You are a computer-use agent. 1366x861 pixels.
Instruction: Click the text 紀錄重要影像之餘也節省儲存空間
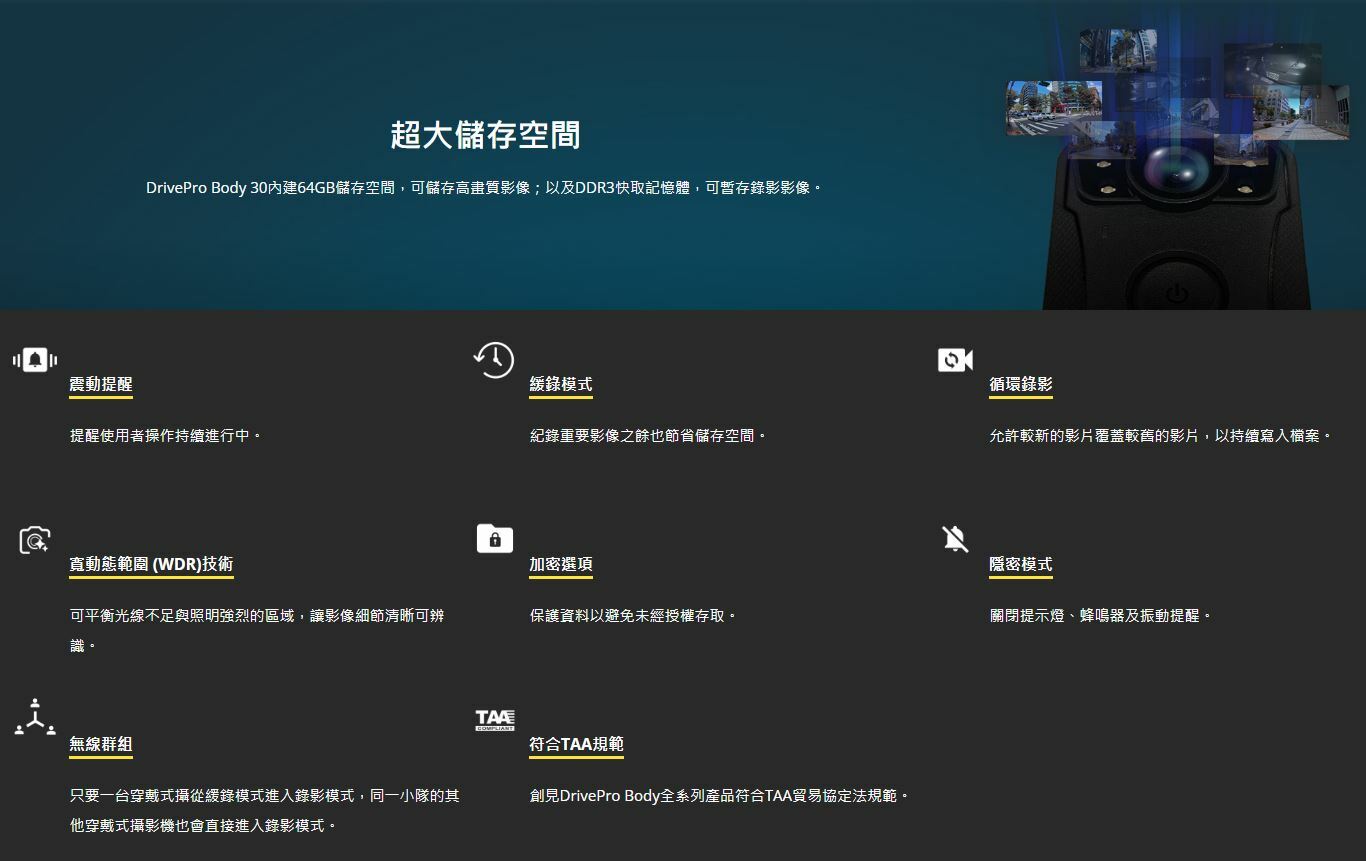[x=649, y=436]
